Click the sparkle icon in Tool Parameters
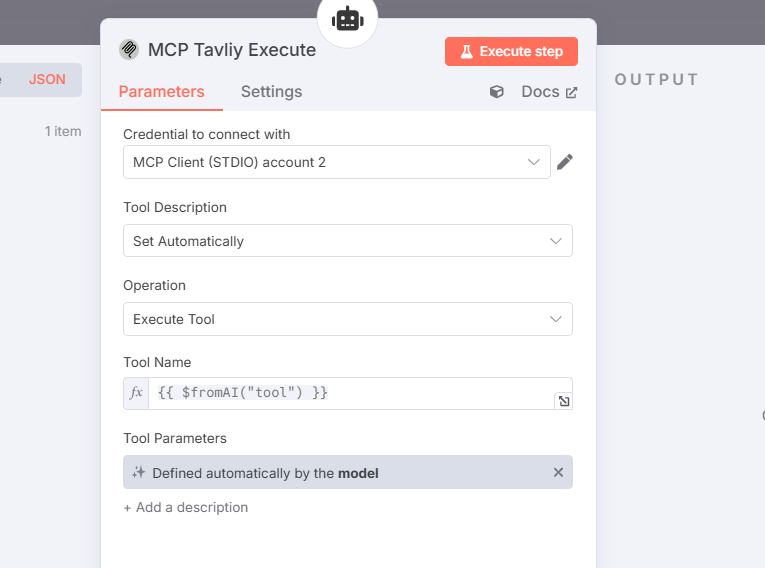The image size is (765, 568). tap(139, 472)
